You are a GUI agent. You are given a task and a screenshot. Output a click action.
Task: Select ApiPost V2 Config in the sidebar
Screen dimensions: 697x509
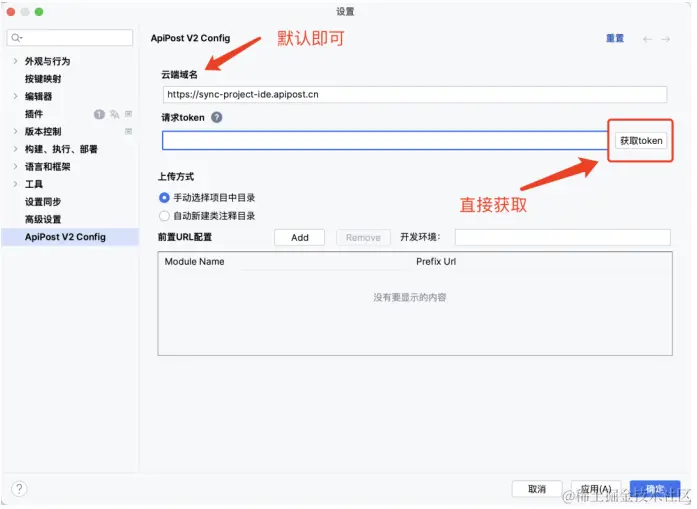(70, 238)
